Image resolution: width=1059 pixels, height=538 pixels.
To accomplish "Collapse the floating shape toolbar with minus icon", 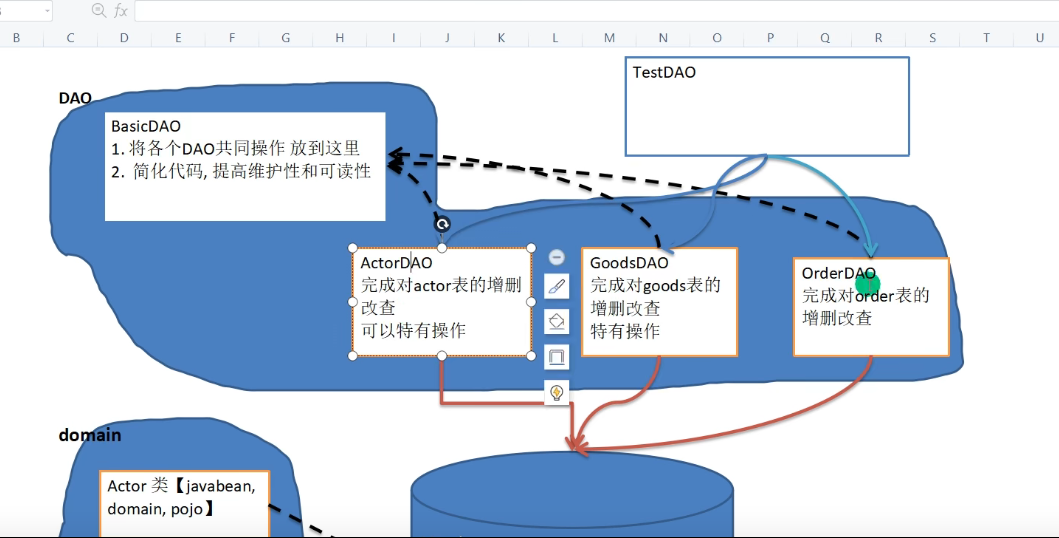I will click(557, 257).
